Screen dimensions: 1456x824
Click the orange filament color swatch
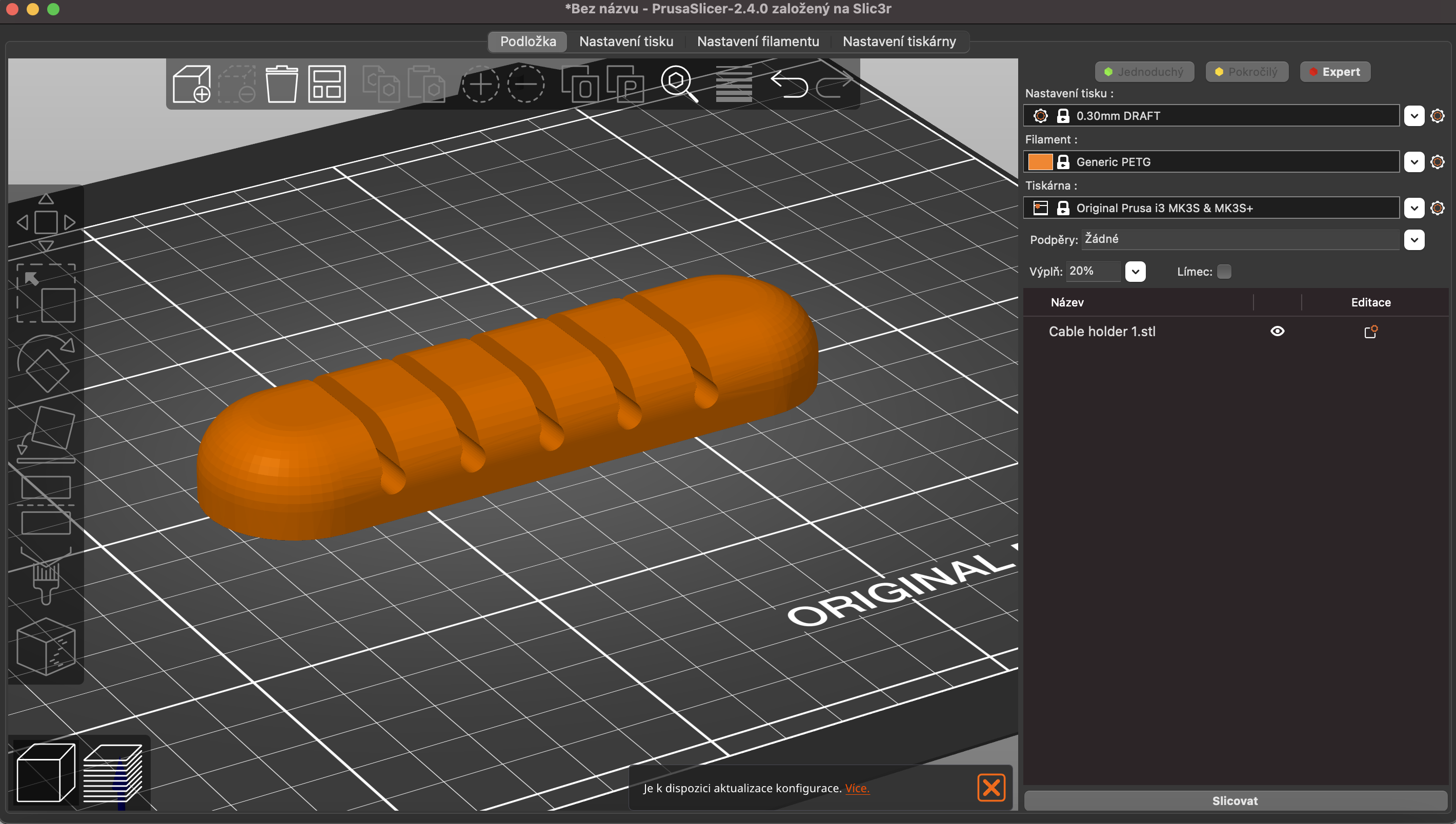coord(1040,162)
